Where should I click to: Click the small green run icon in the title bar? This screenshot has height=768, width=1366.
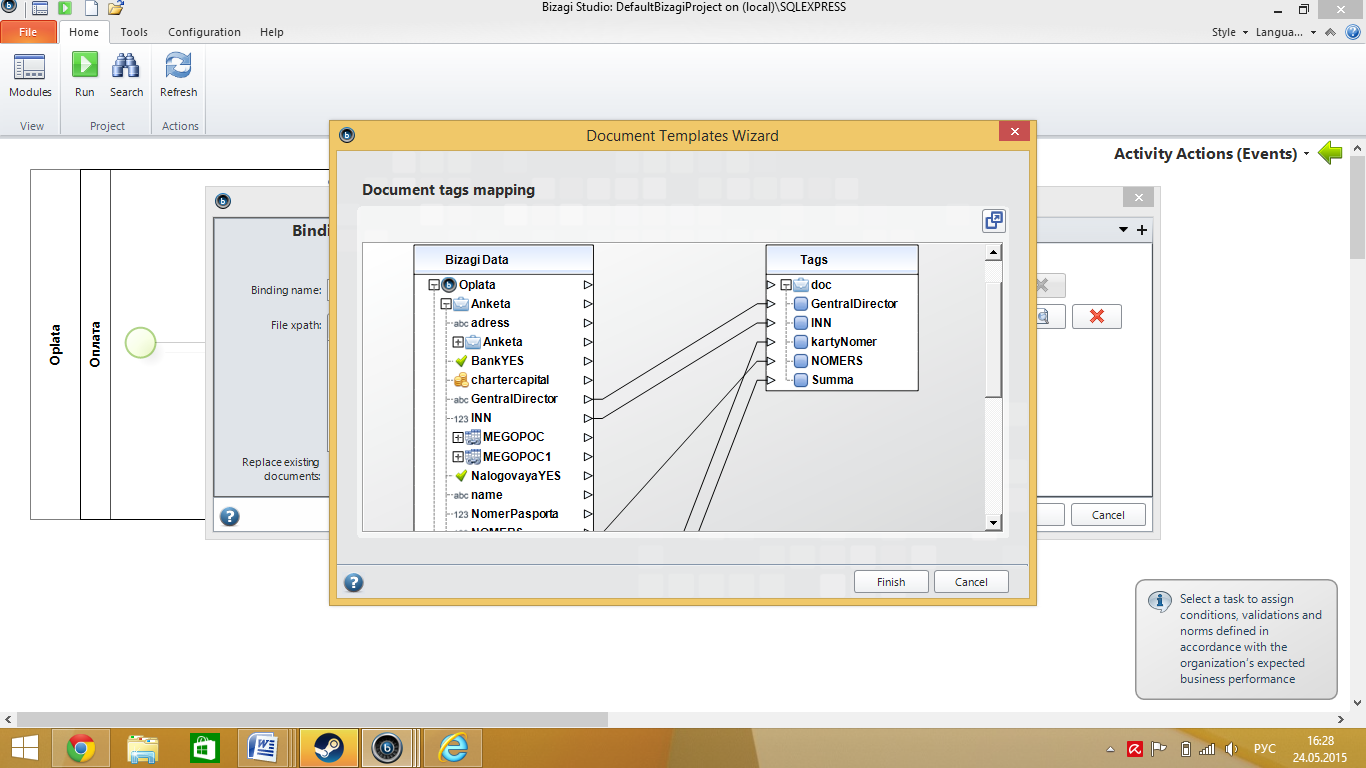(x=65, y=9)
